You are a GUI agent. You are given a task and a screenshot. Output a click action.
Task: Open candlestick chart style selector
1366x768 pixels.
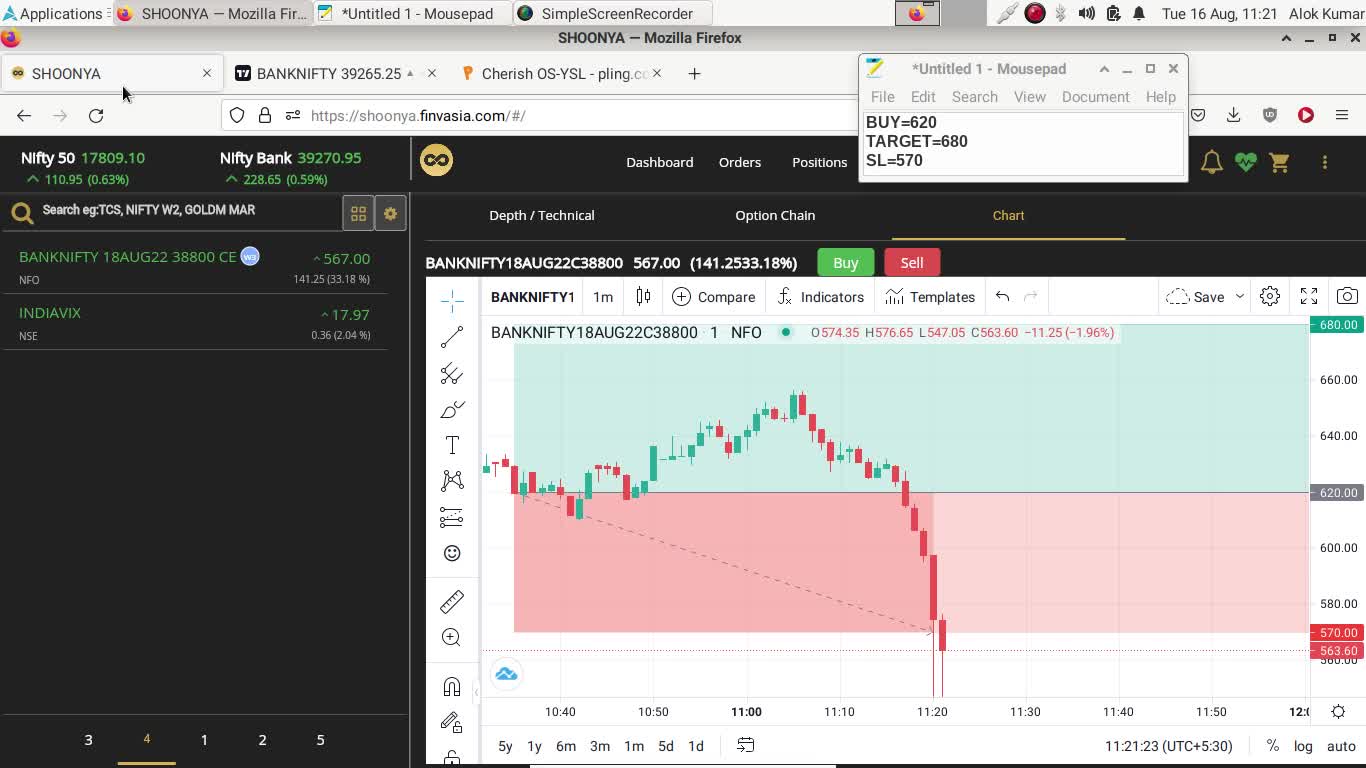[643, 297]
